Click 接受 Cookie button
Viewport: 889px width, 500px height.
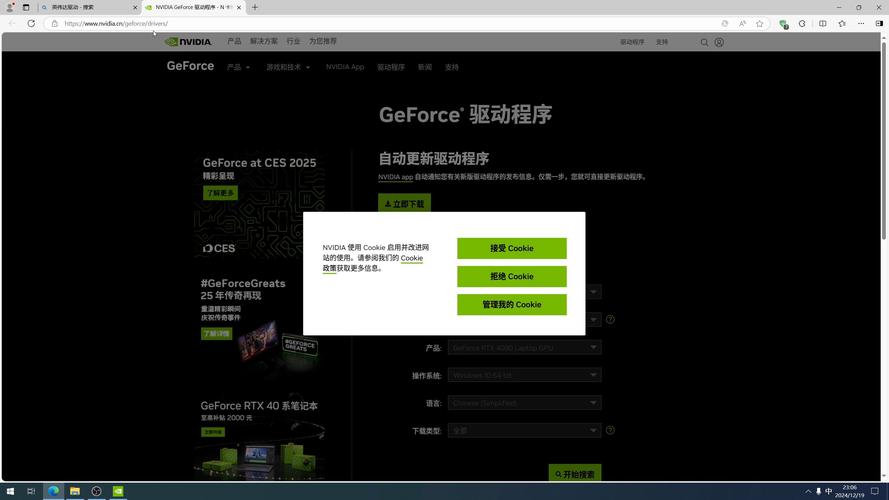(511, 248)
